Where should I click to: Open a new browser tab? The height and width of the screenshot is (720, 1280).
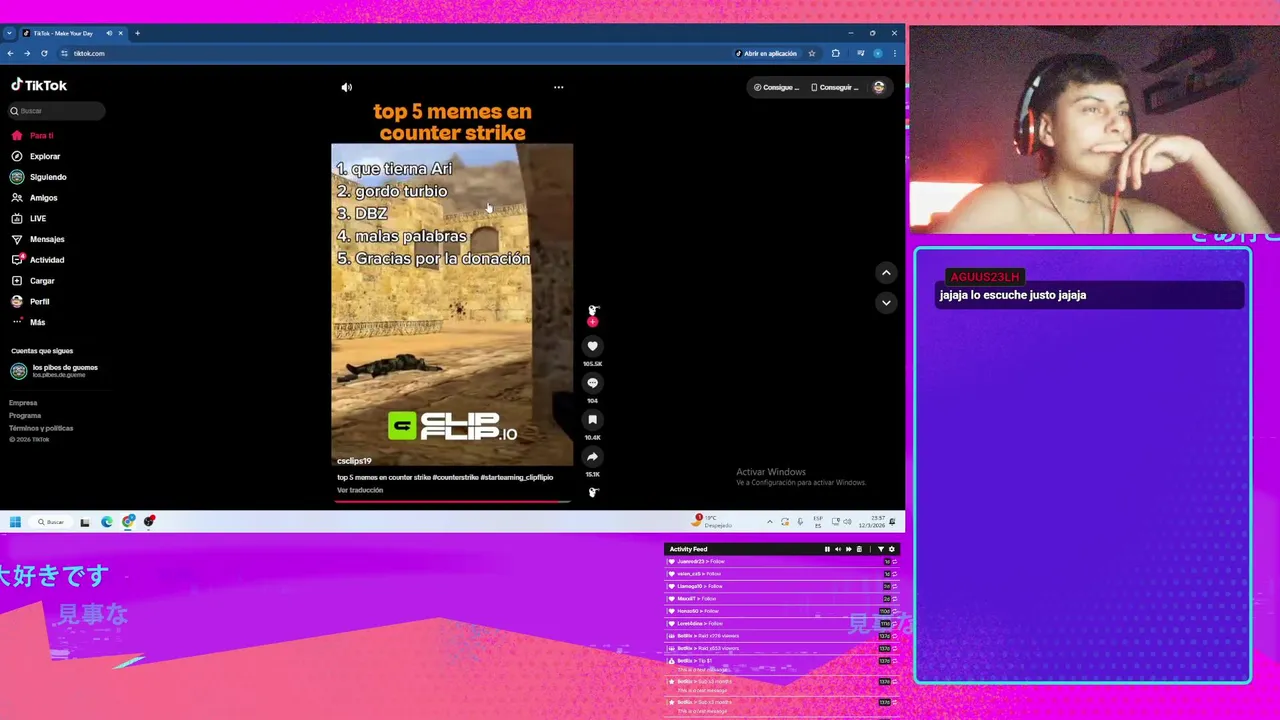[137, 33]
